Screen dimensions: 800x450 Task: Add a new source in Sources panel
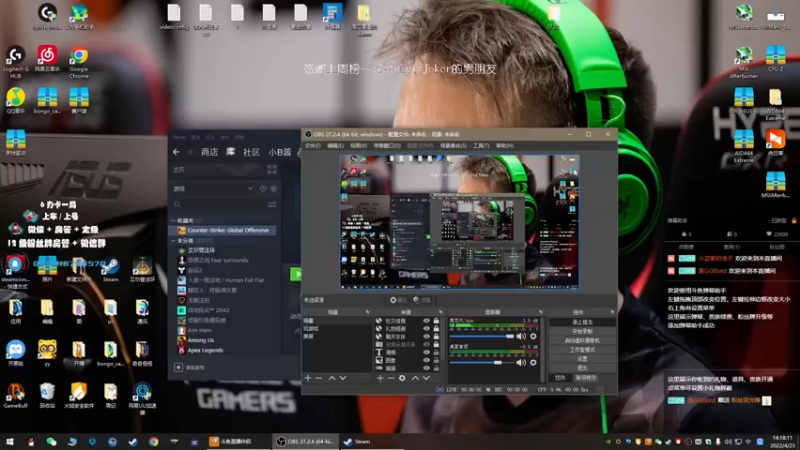tap(380, 378)
